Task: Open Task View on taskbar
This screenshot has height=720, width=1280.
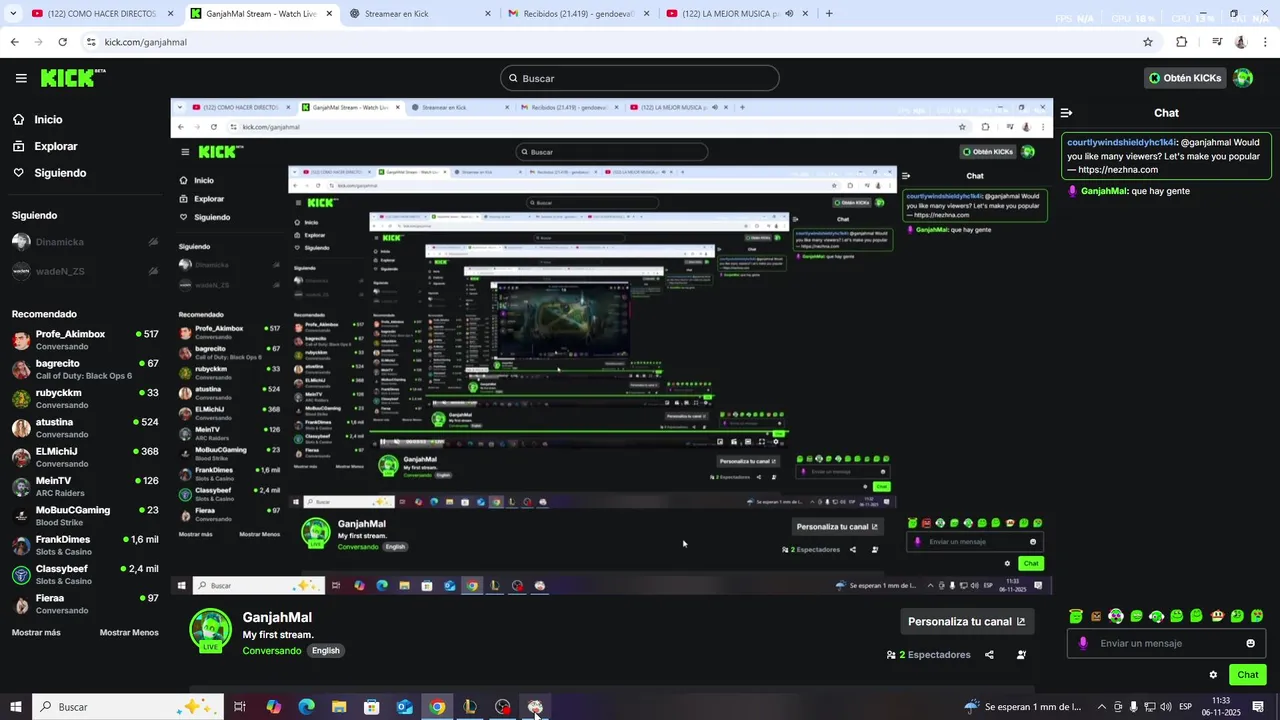Action: [x=240, y=707]
